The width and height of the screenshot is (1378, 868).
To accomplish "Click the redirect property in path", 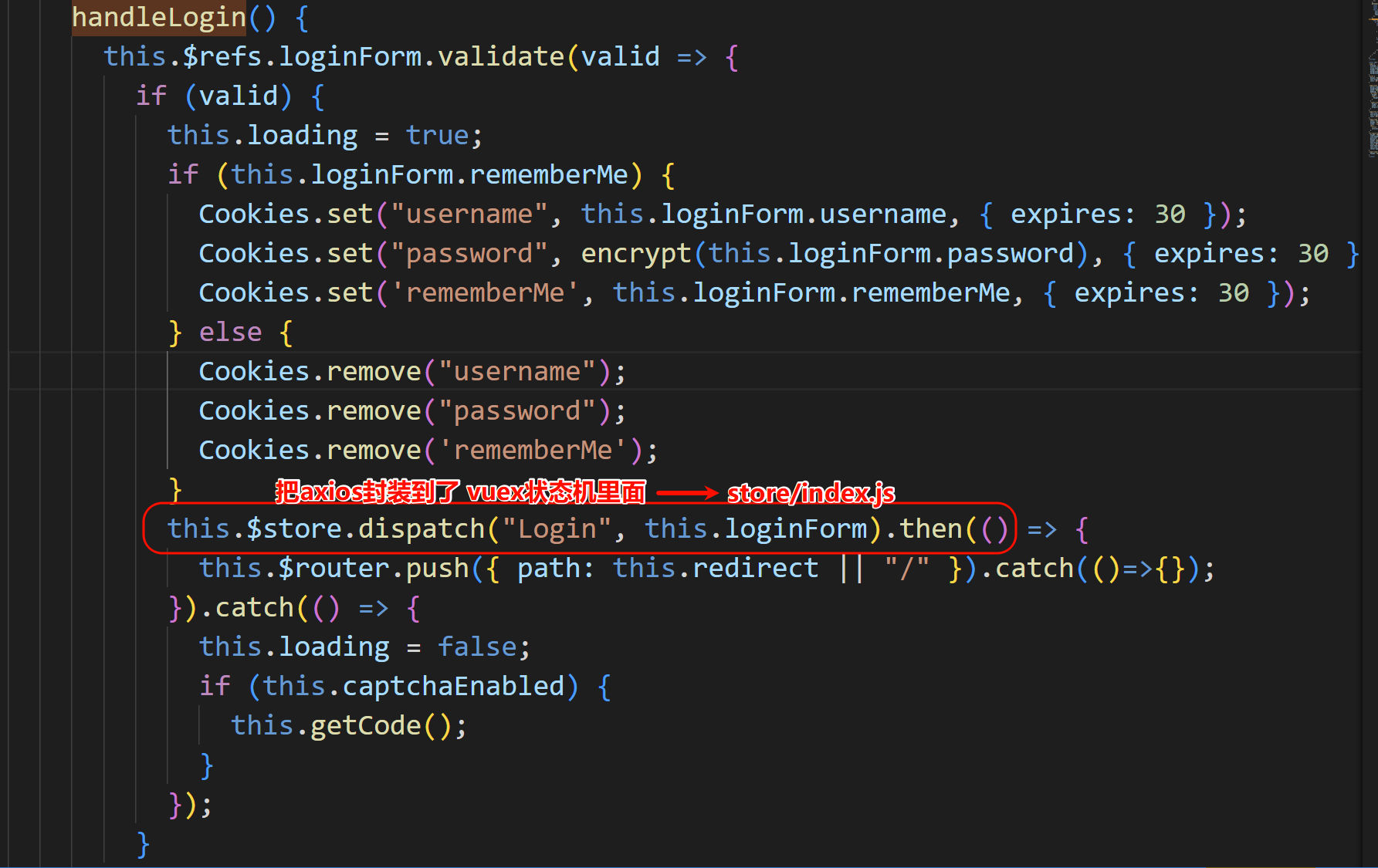I will coord(755,568).
